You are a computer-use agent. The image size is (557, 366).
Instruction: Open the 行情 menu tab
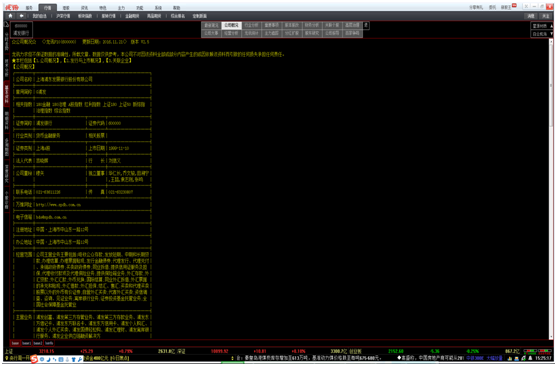[x=47, y=7]
